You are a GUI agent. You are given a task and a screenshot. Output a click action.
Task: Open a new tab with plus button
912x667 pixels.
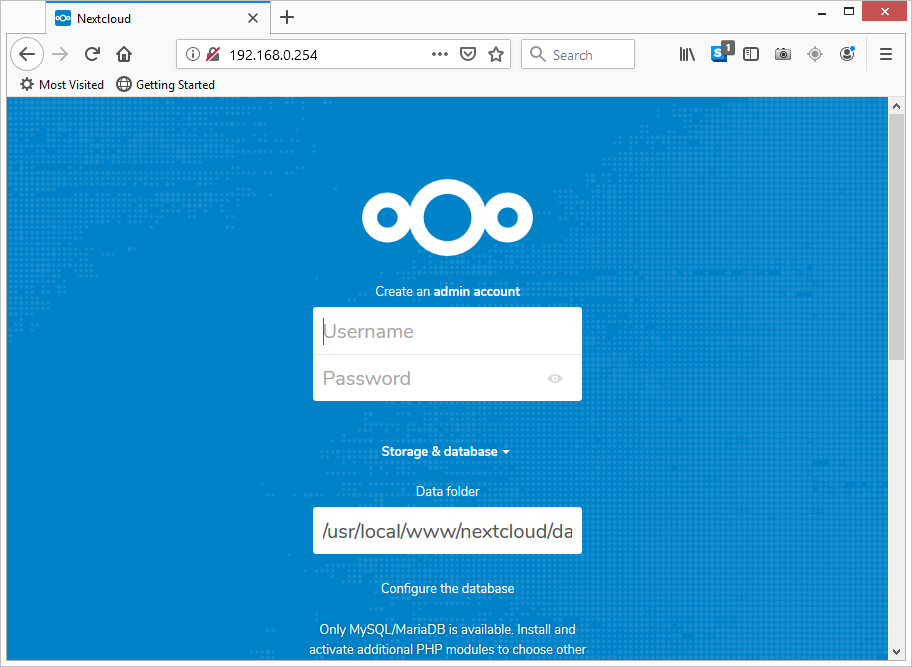point(287,17)
